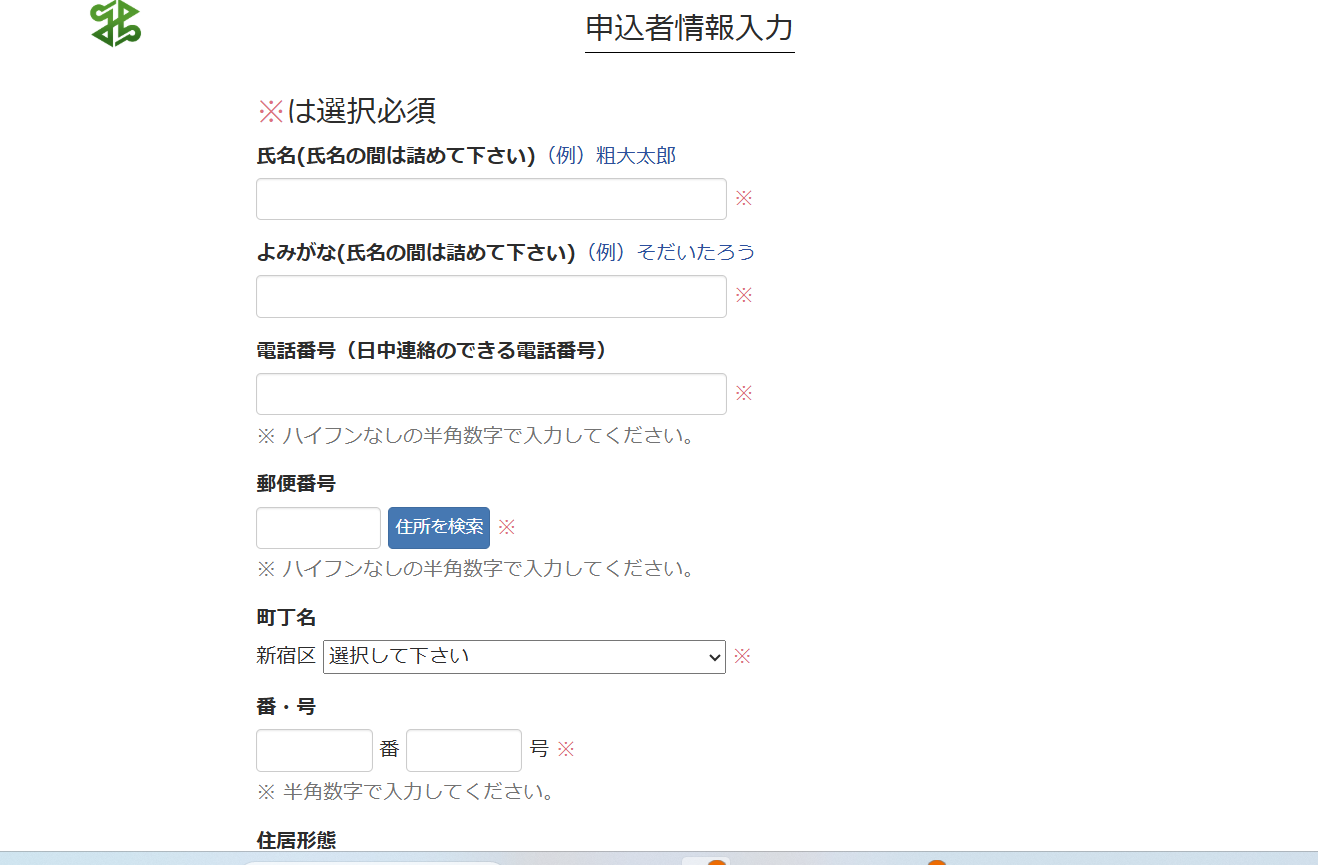Click the 新宿区 text beside the dropdown
Screen dimensions: 1318x865
pyautogui.click(x=286, y=656)
